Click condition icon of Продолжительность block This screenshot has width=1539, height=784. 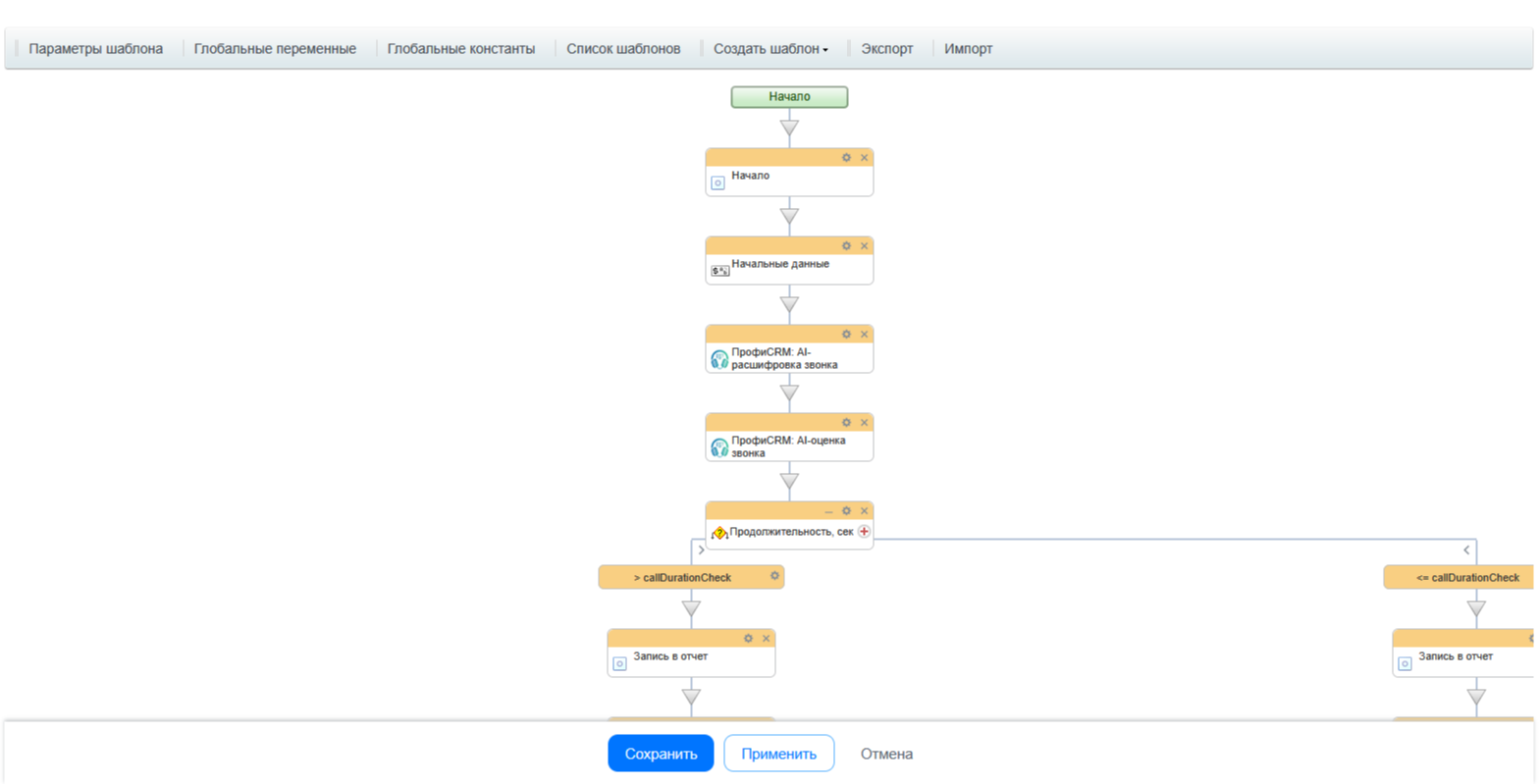pyautogui.click(x=719, y=533)
